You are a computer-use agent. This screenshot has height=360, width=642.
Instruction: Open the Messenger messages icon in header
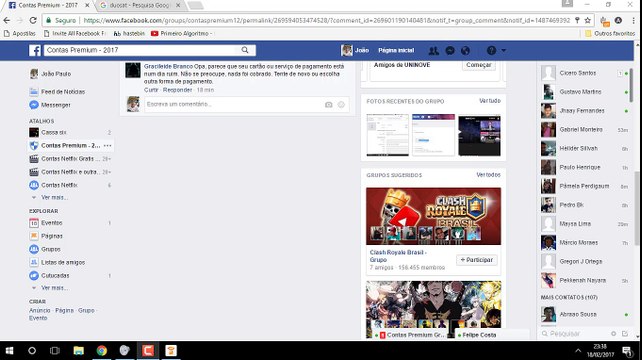point(450,50)
